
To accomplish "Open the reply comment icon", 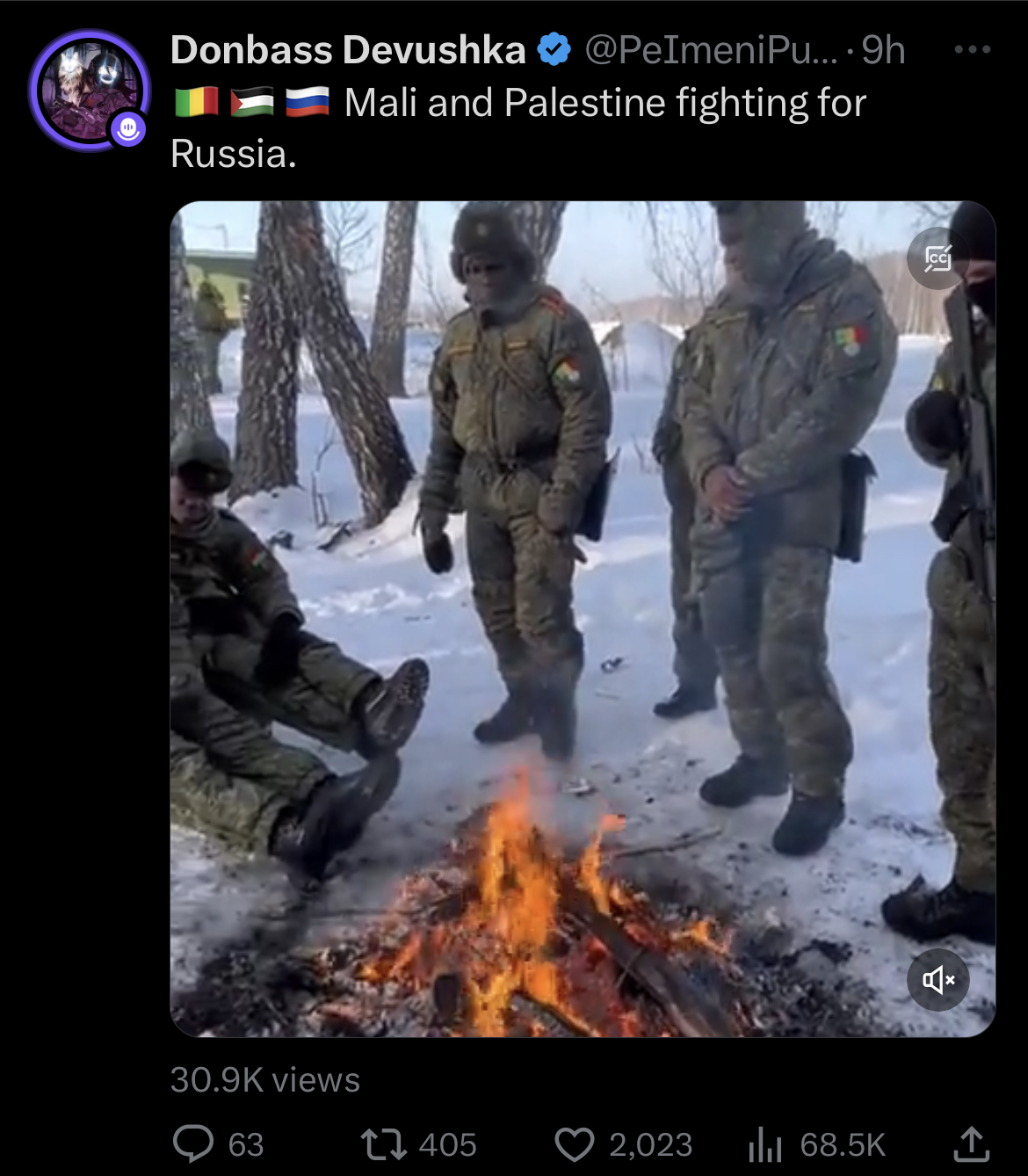I will tap(193, 1144).
